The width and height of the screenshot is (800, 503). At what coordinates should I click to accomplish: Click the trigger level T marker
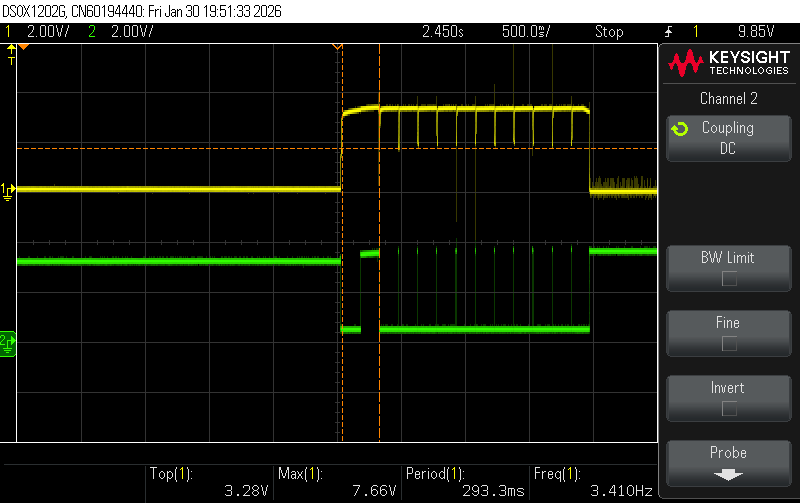[11, 55]
